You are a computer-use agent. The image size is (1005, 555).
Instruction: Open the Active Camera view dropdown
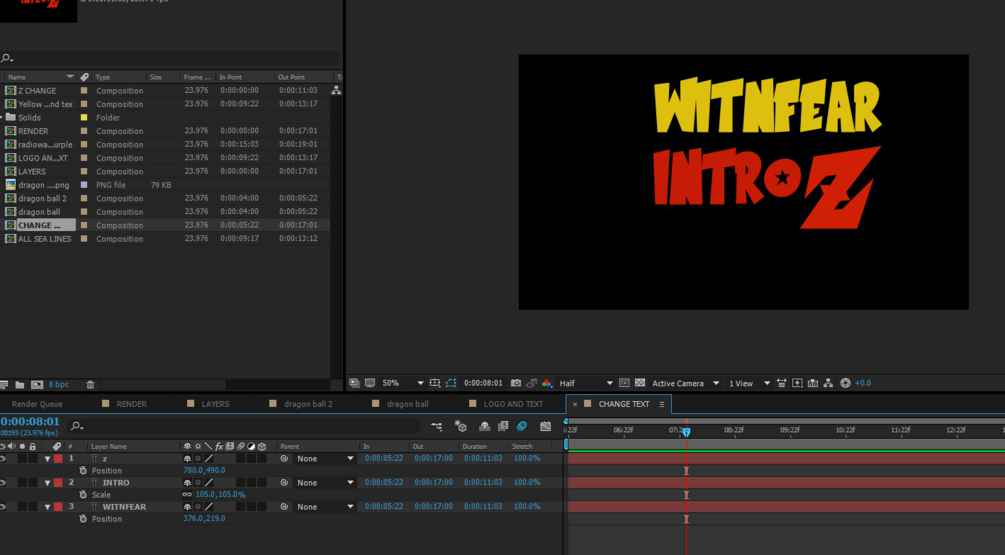click(x=685, y=383)
